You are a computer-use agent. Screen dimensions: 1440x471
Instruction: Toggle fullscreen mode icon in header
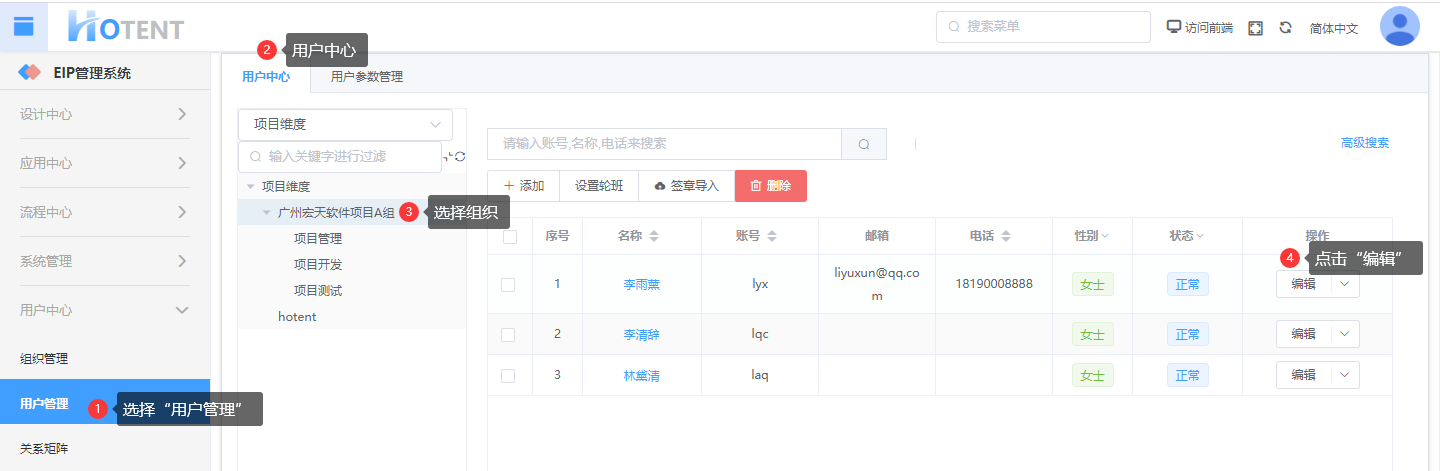pyautogui.click(x=1255, y=28)
